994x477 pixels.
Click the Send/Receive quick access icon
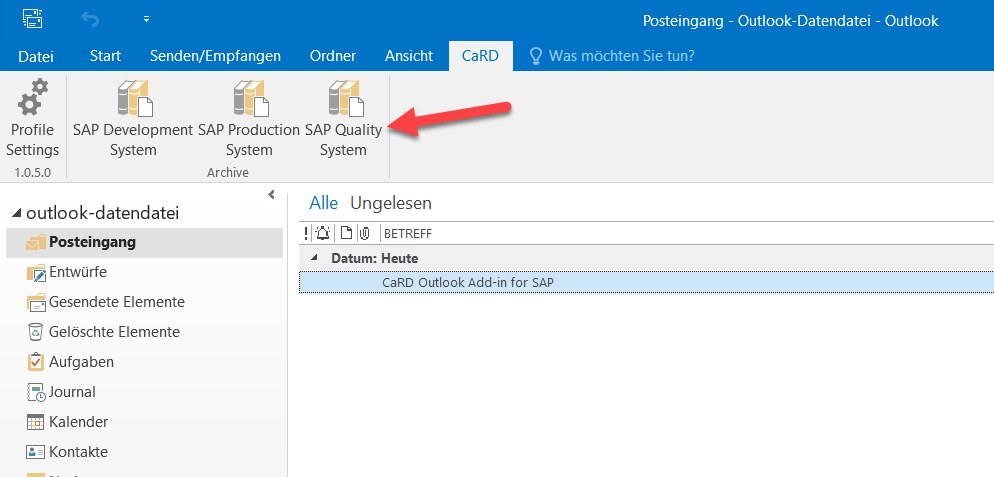pos(32,20)
